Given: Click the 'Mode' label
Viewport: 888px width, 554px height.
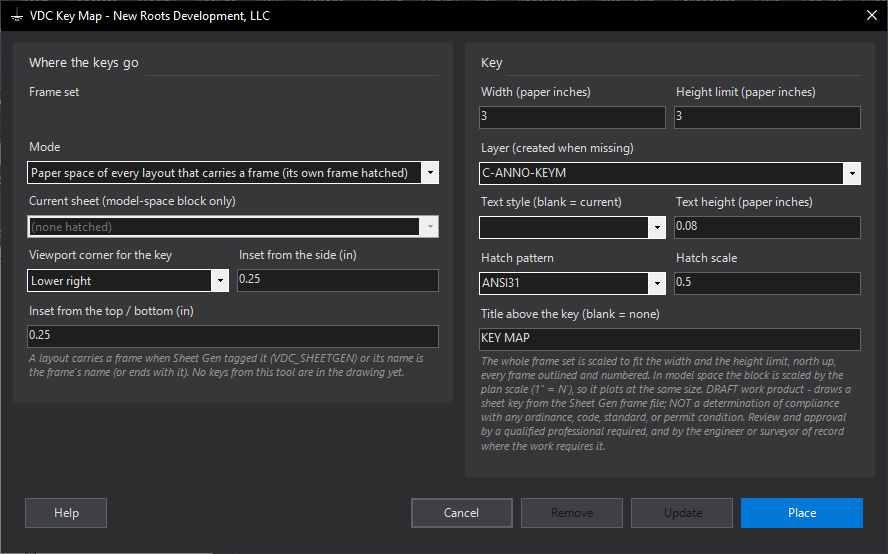Looking at the screenshot, I should coord(44,147).
